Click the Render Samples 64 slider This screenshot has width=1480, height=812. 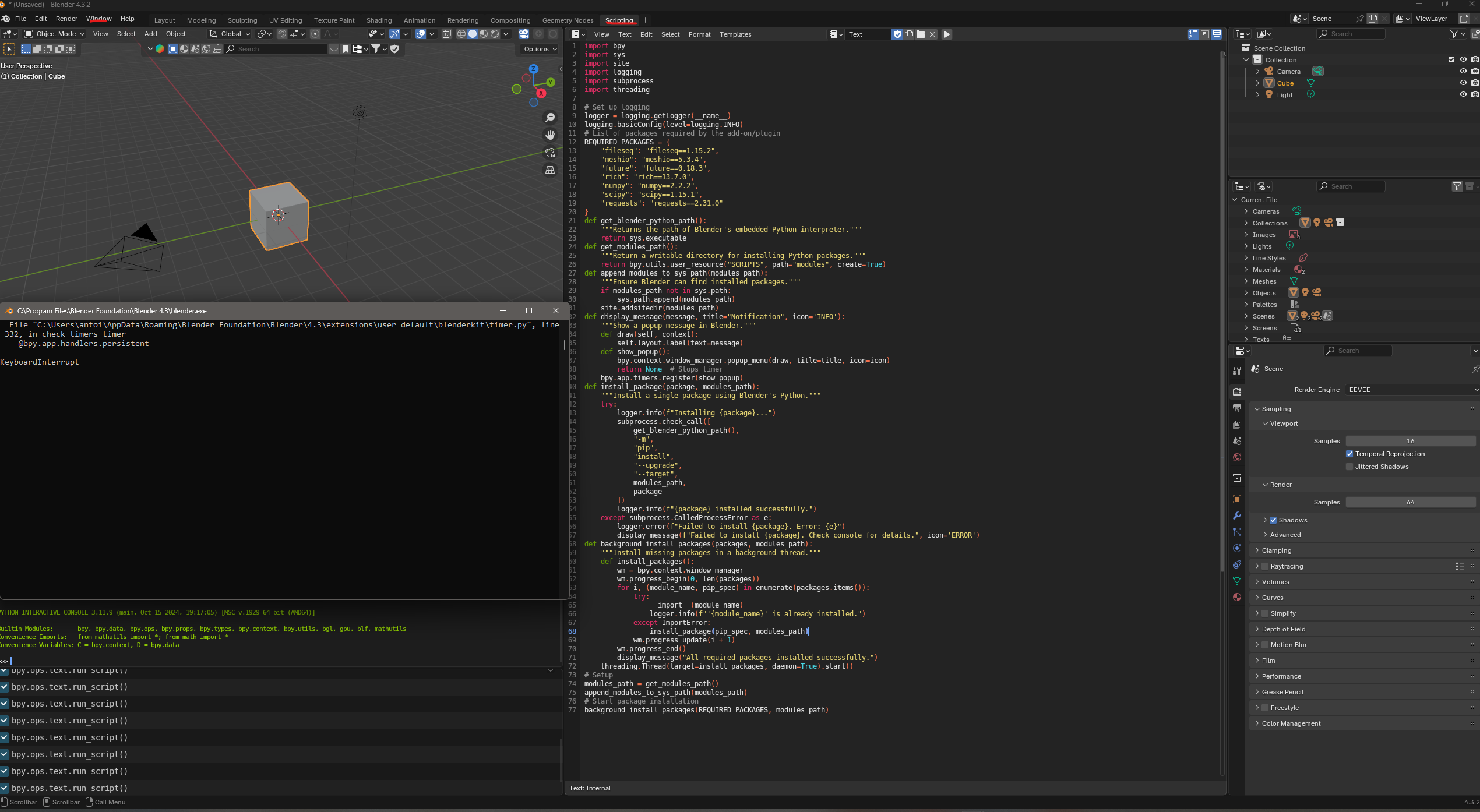pyautogui.click(x=1410, y=502)
